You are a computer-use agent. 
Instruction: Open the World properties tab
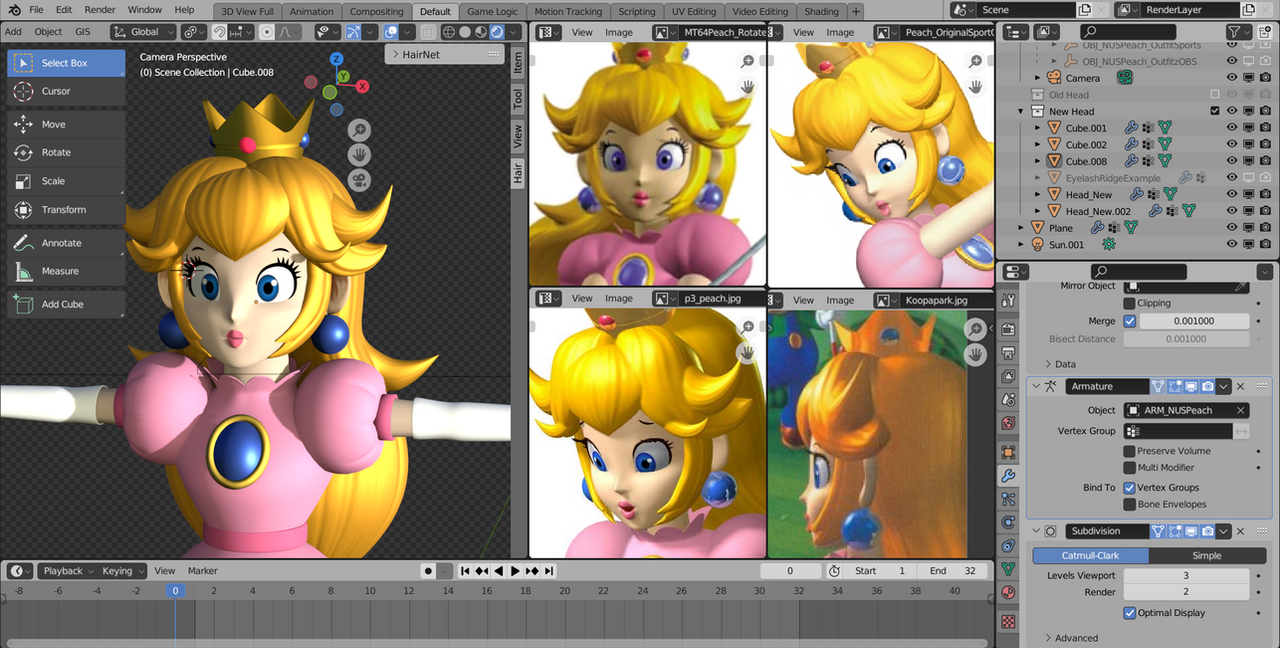1008,423
